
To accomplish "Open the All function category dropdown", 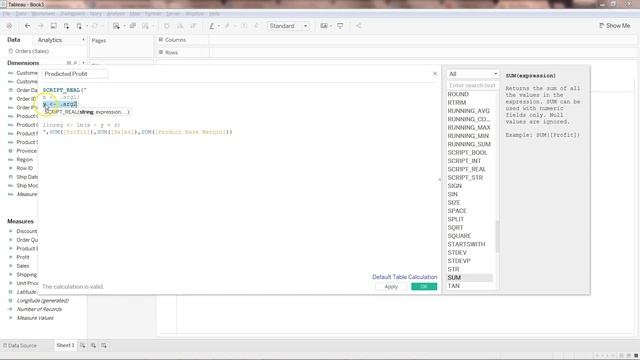I will pos(473,74).
